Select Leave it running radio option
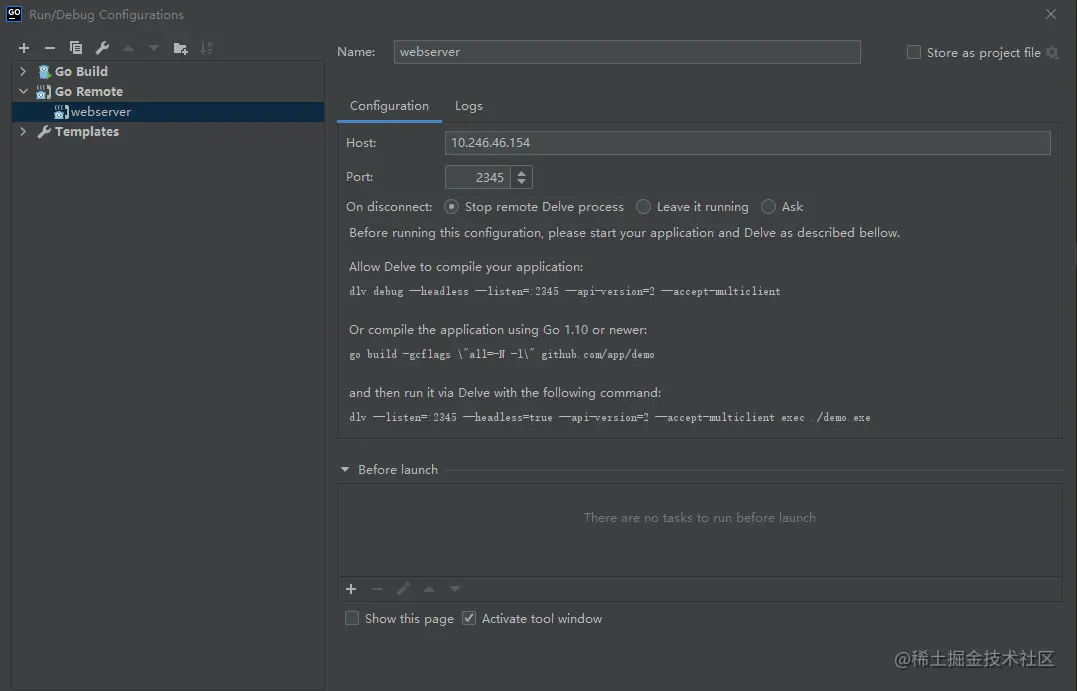The height and width of the screenshot is (691, 1077). pos(644,207)
